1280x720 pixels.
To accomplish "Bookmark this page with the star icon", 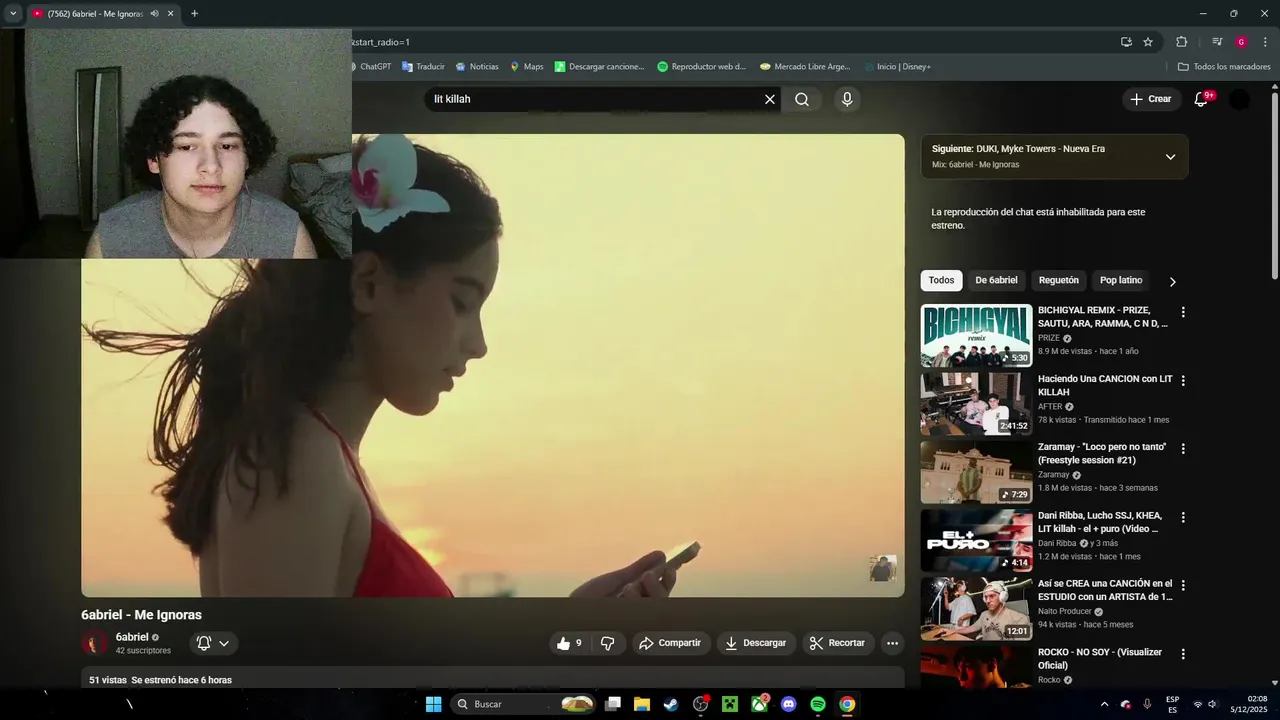I will coord(1148,42).
